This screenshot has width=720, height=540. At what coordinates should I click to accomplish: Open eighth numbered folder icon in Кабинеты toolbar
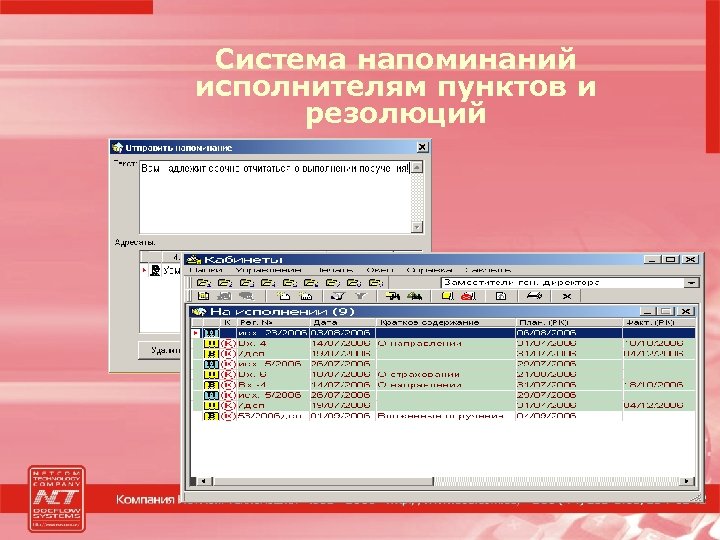coord(354,283)
